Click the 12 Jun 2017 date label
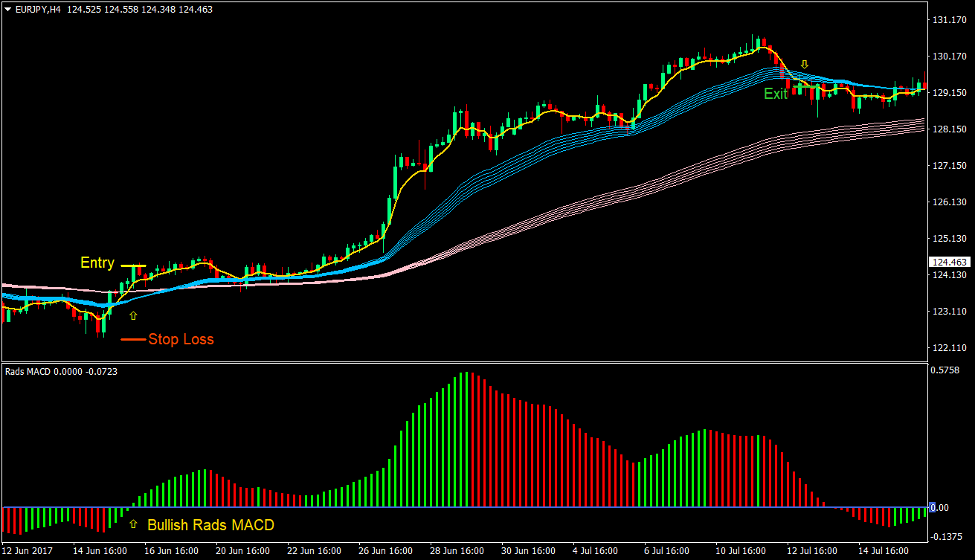 [x=27, y=551]
